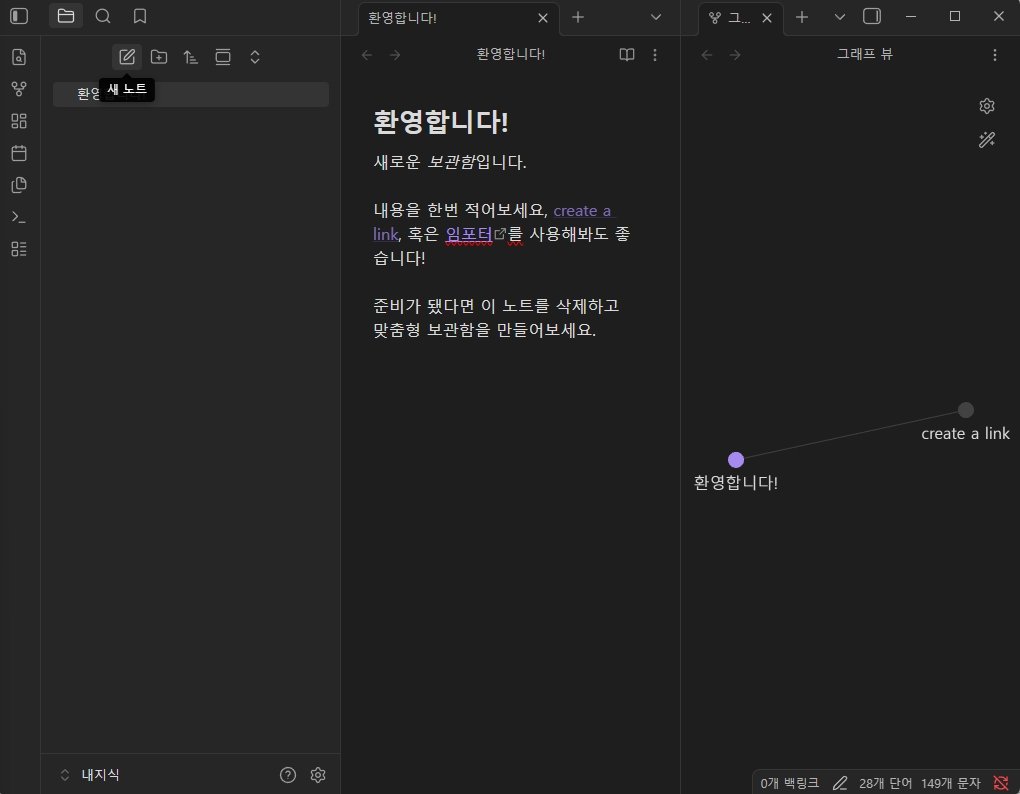Close the graph view tab

[767, 18]
